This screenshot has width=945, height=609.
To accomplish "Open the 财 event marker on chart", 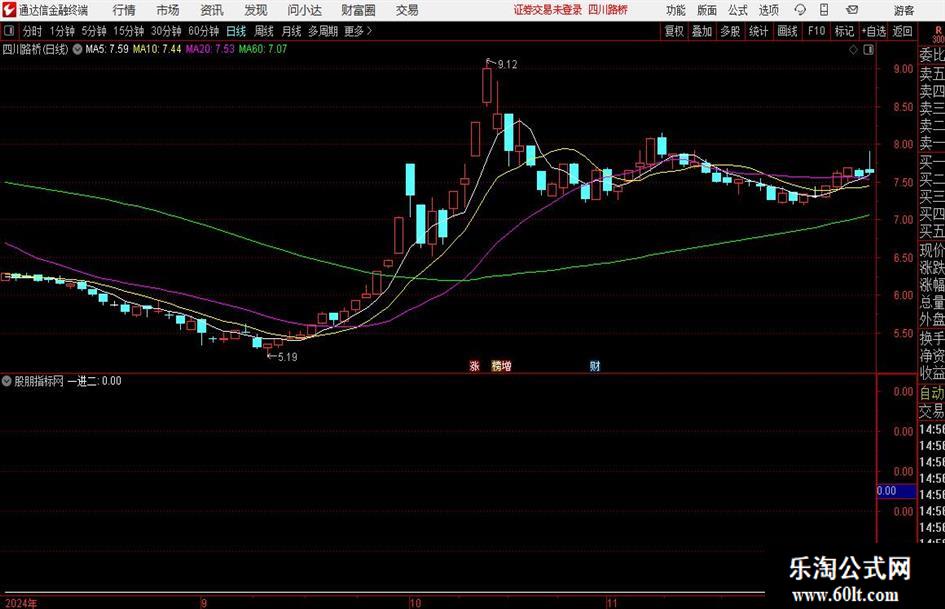I will [x=595, y=365].
